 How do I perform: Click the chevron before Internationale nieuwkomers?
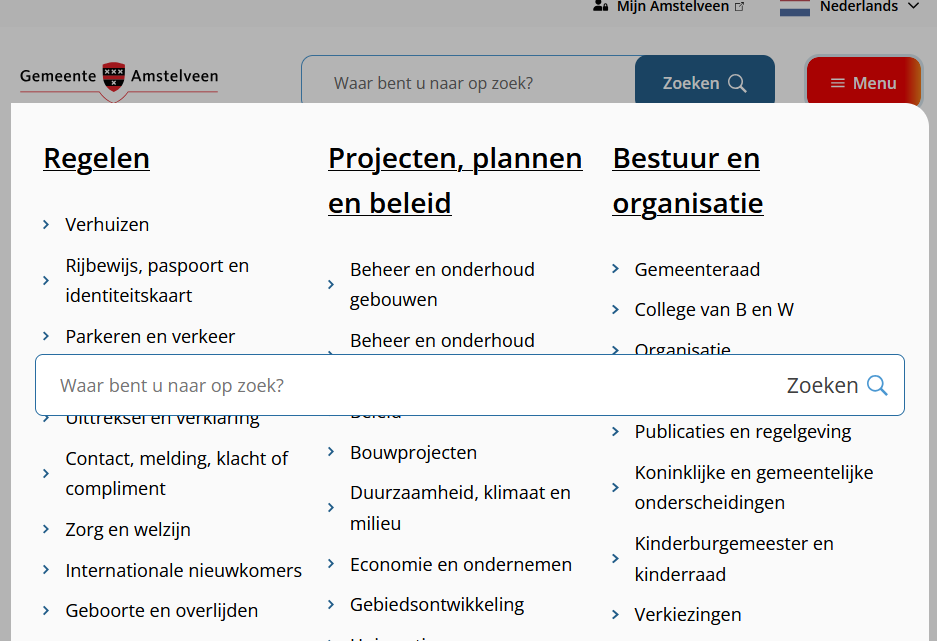pos(46,570)
